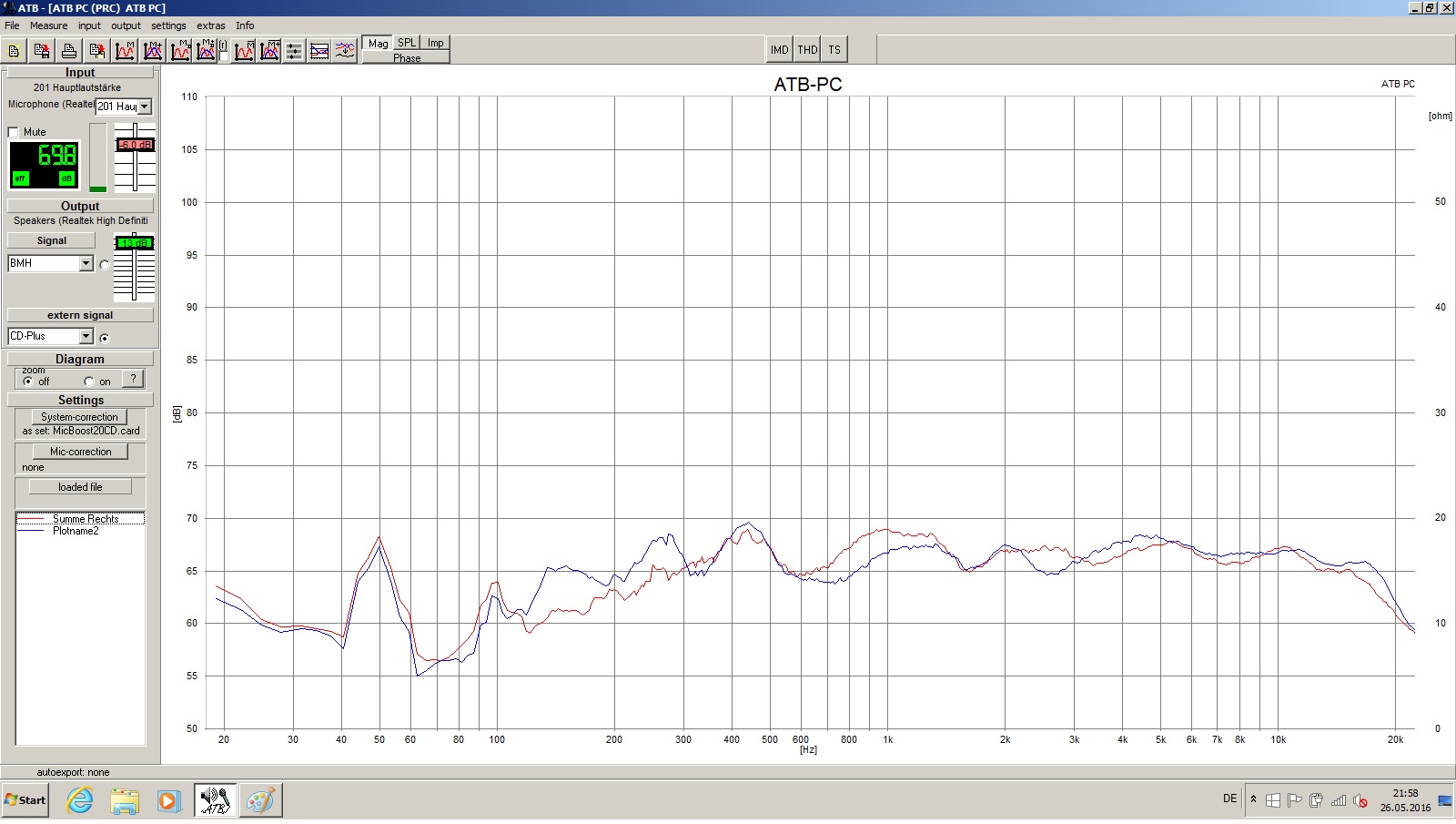Select the zoom 'on' radio button
Viewport: 1456px width, 824px height.
(x=89, y=381)
